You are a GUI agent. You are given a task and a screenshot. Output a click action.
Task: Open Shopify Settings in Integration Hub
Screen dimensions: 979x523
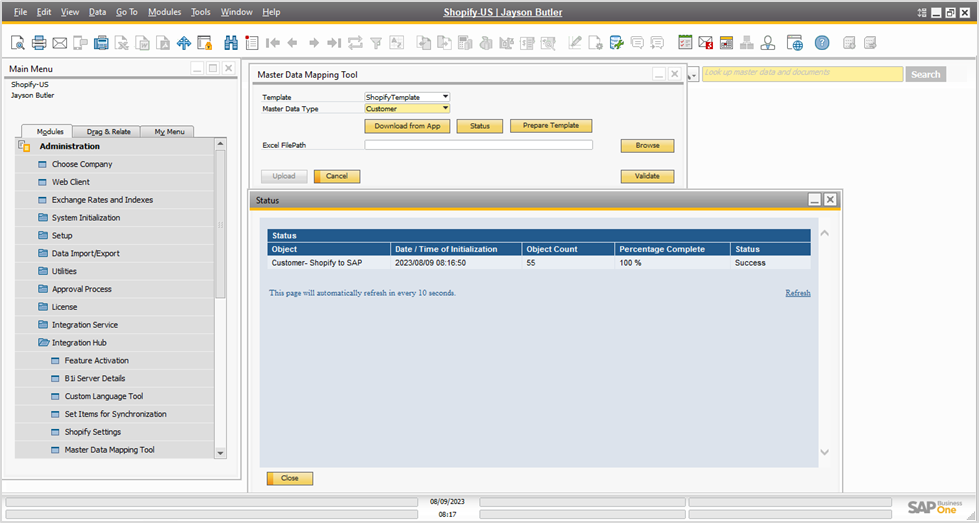92,432
